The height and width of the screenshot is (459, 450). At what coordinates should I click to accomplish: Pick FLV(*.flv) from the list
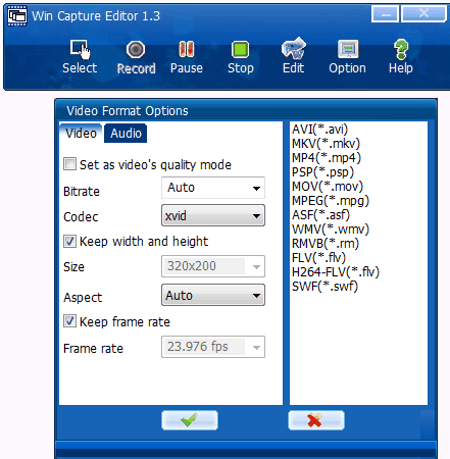[x=319, y=258]
